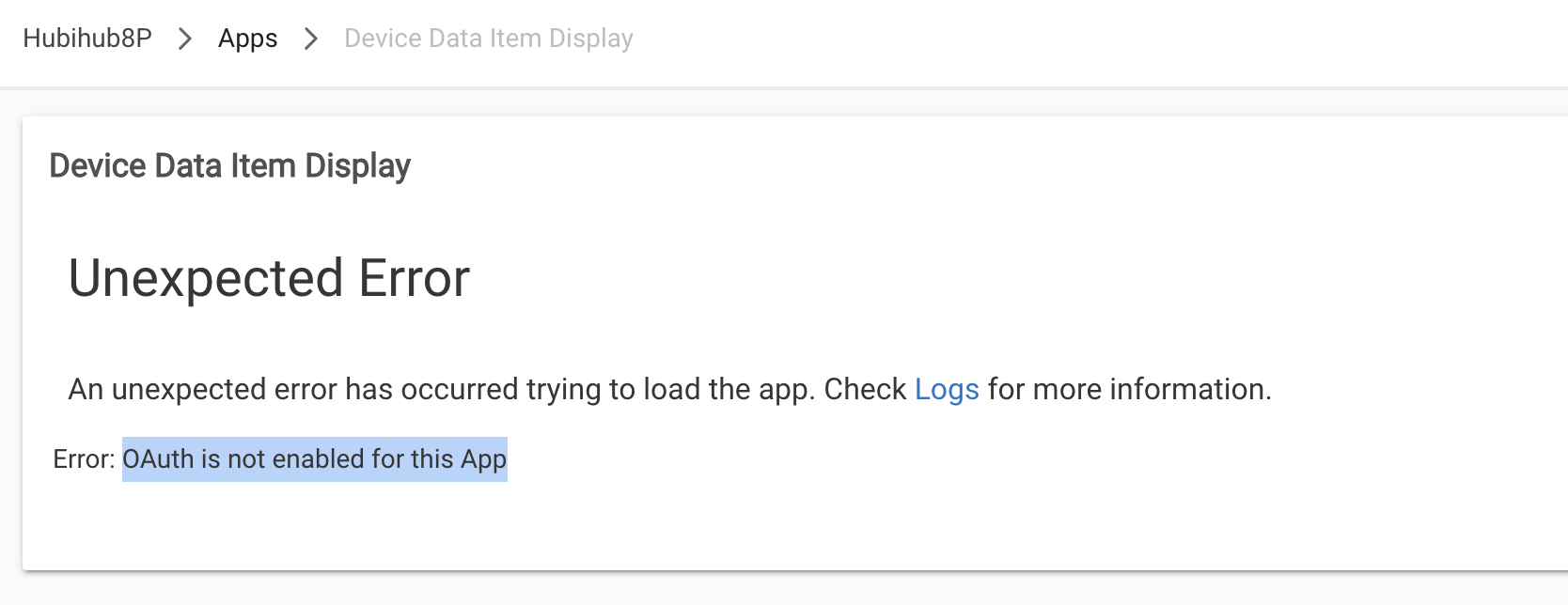This screenshot has width=1568, height=605.
Task: Click the word "App" ending the error
Action: tap(483, 459)
